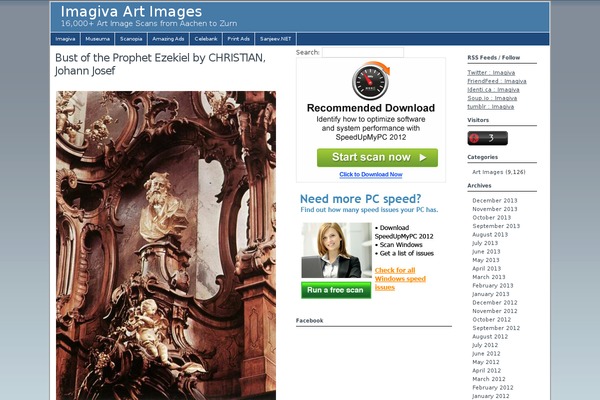Open the March 2013 archive
Image resolution: width=600 pixels, height=400 pixels.
click(489, 277)
